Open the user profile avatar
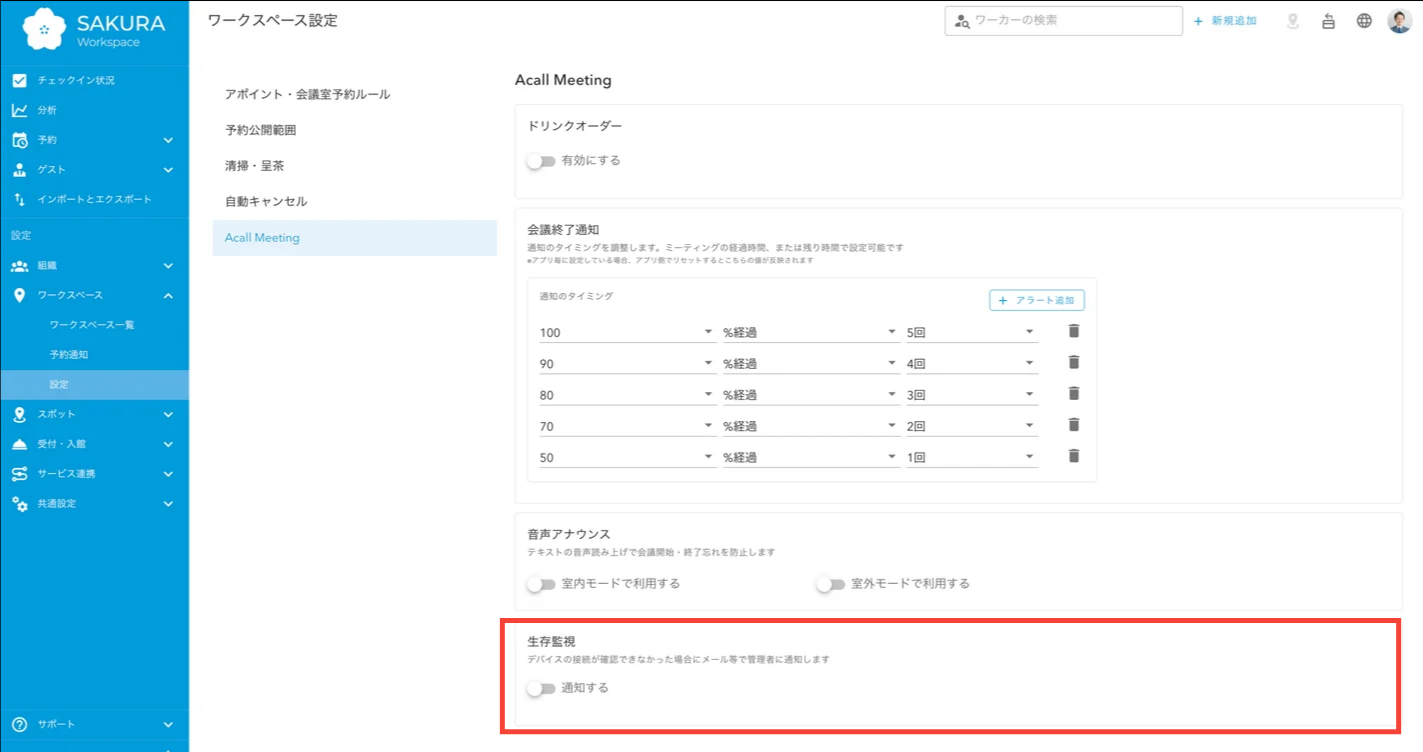The height and width of the screenshot is (752, 1423). pos(1399,21)
